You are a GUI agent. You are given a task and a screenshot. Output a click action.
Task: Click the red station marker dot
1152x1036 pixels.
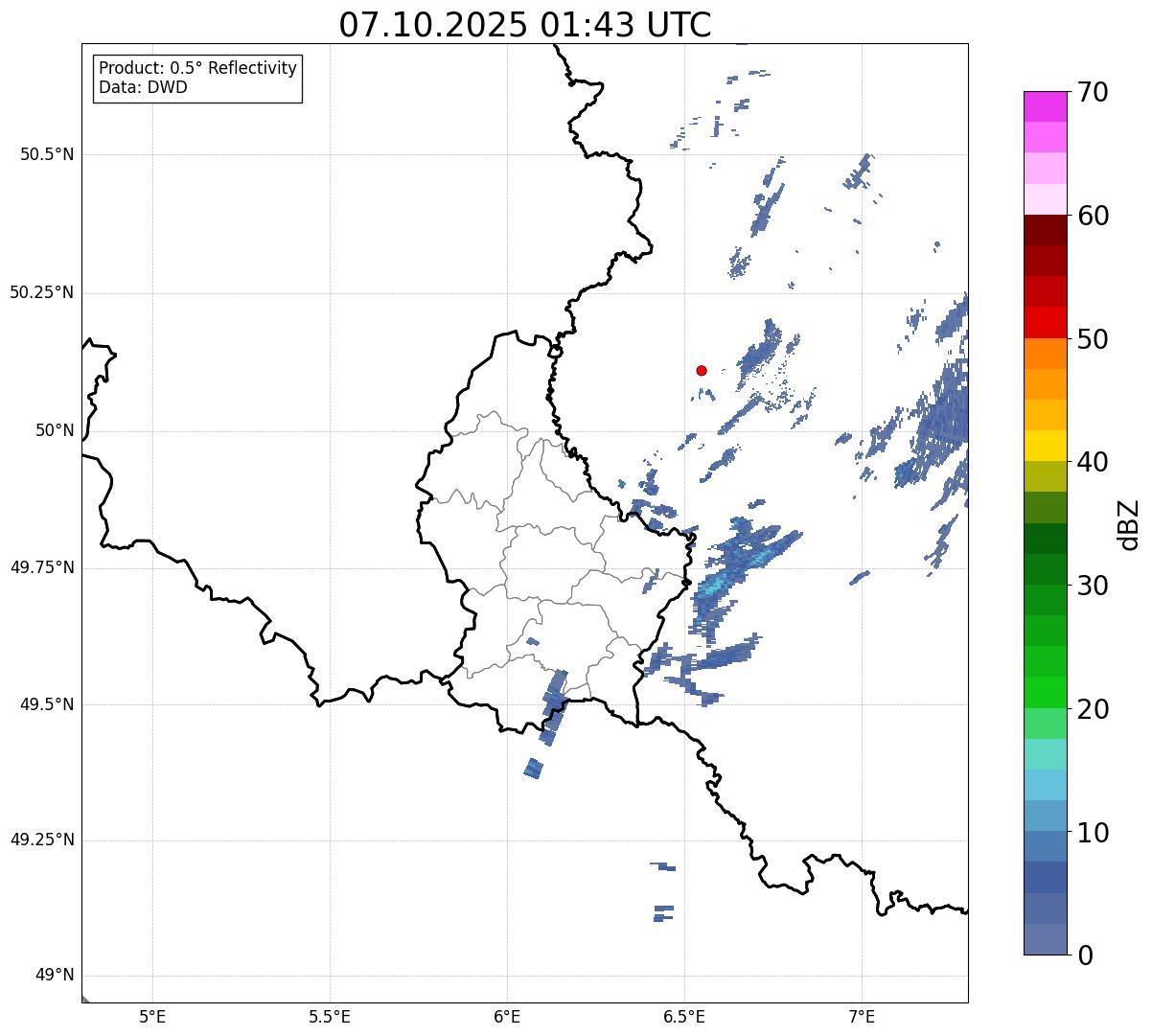coord(702,370)
